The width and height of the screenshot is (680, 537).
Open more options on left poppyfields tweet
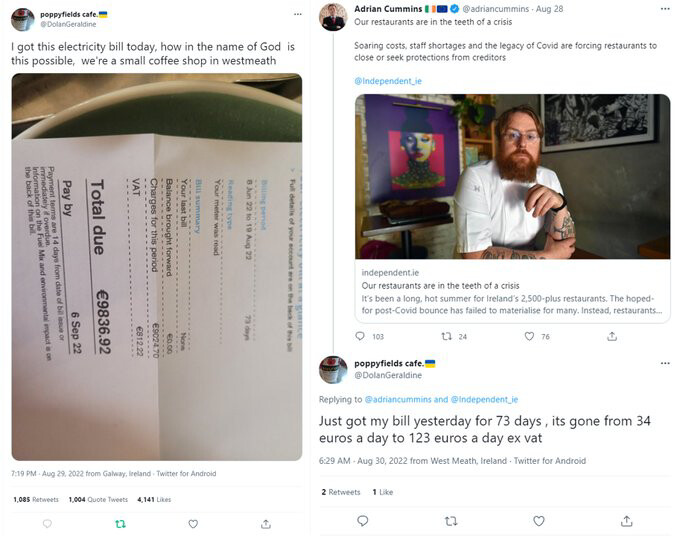pos(298,14)
